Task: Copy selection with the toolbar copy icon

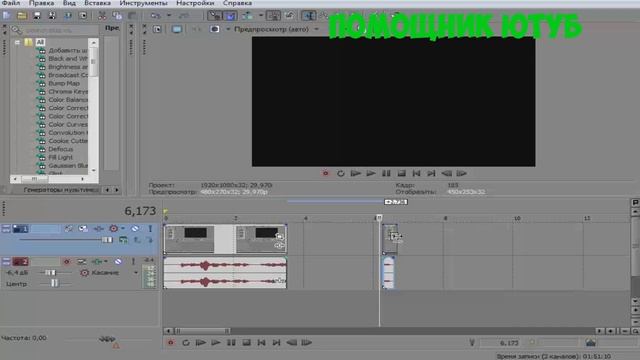Action: 117,16
